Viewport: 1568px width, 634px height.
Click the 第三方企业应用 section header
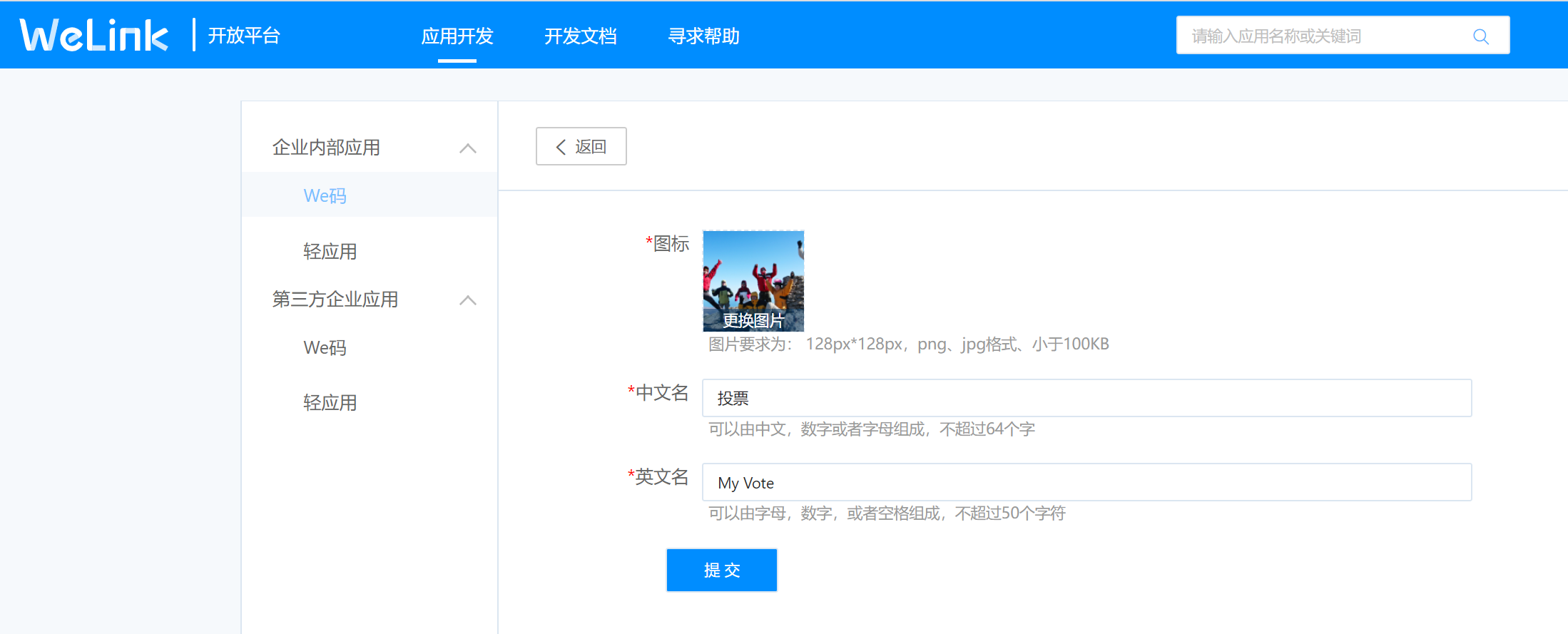click(x=335, y=300)
